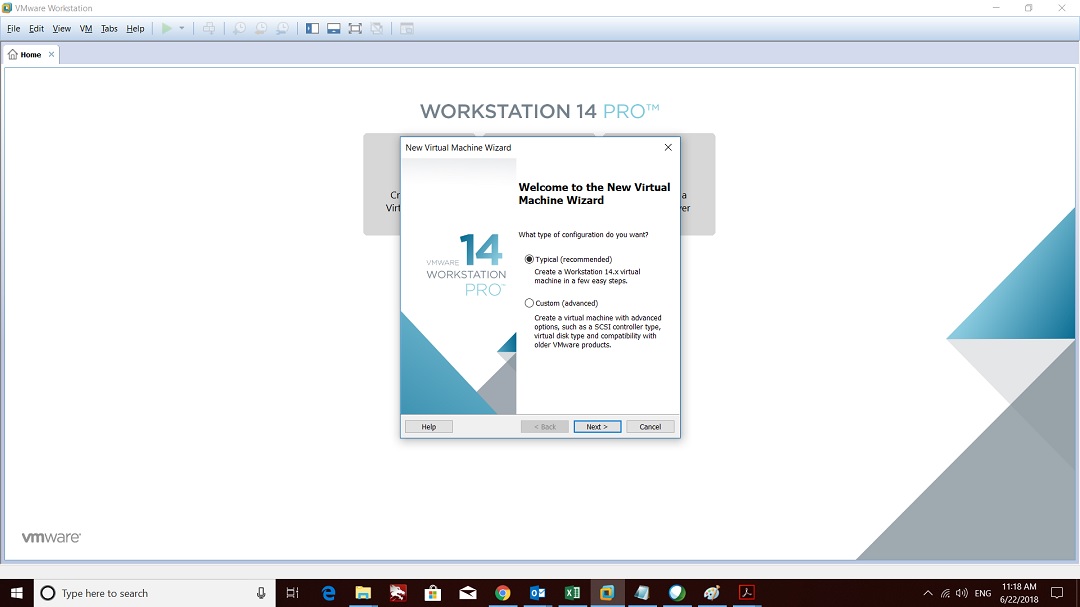The image size is (1080, 607).
Task: Open the Edit menu
Action: tap(37, 28)
